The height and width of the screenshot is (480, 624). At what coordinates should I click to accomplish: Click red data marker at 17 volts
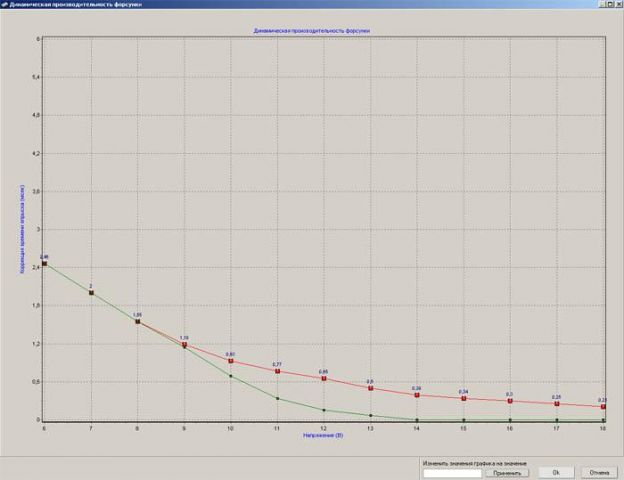click(557, 404)
